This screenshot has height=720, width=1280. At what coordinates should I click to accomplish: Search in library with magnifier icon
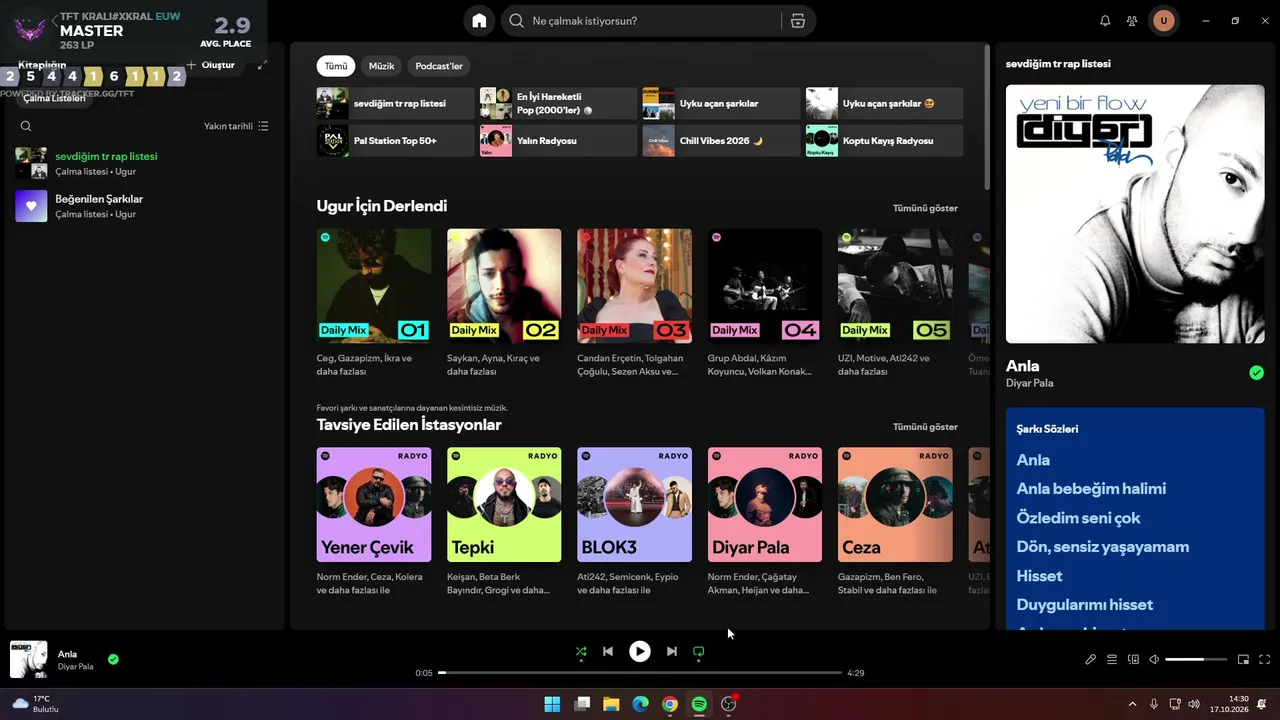(26, 126)
